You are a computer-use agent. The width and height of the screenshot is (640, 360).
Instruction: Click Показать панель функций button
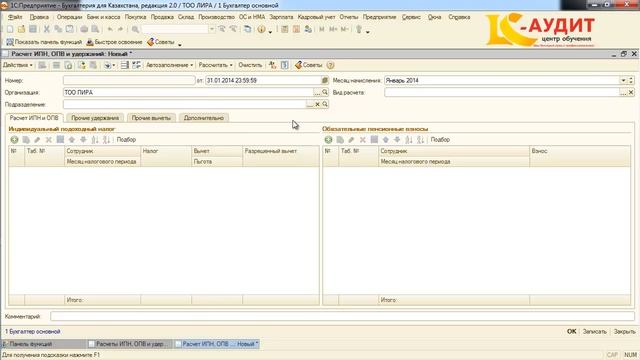point(44,42)
